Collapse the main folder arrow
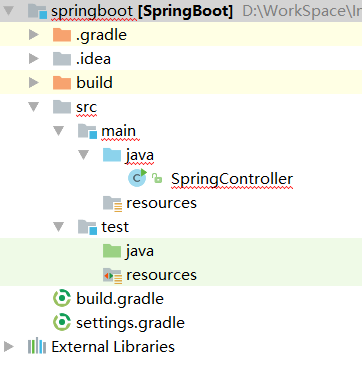Viewport: 362px width, 384px height. (x=59, y=131)
